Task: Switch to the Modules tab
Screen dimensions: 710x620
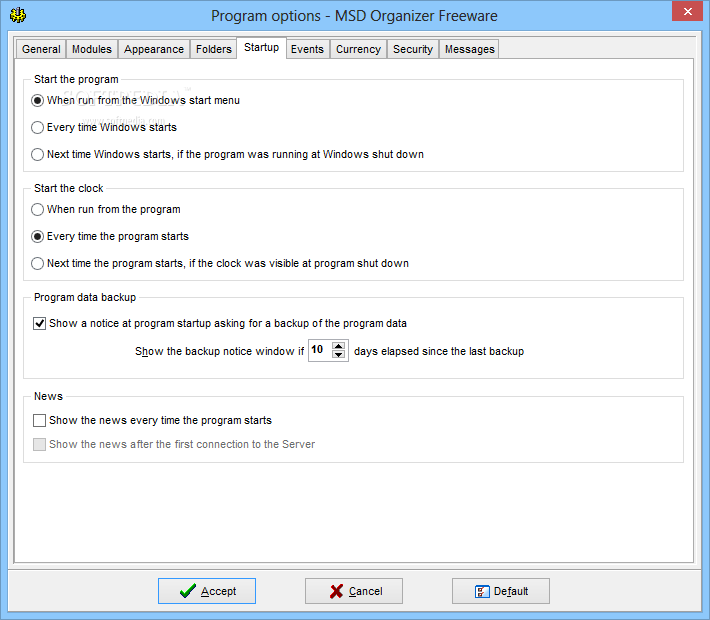Action: [x=92, y=49]
